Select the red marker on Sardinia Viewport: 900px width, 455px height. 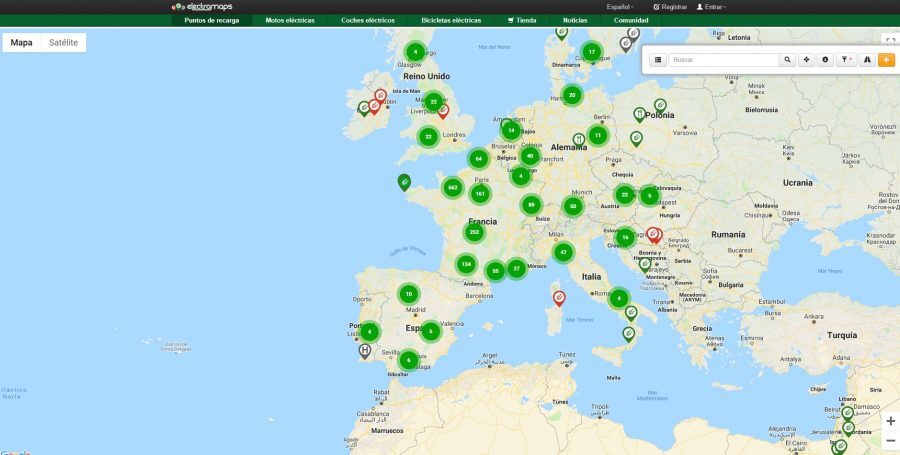(559, 298)
